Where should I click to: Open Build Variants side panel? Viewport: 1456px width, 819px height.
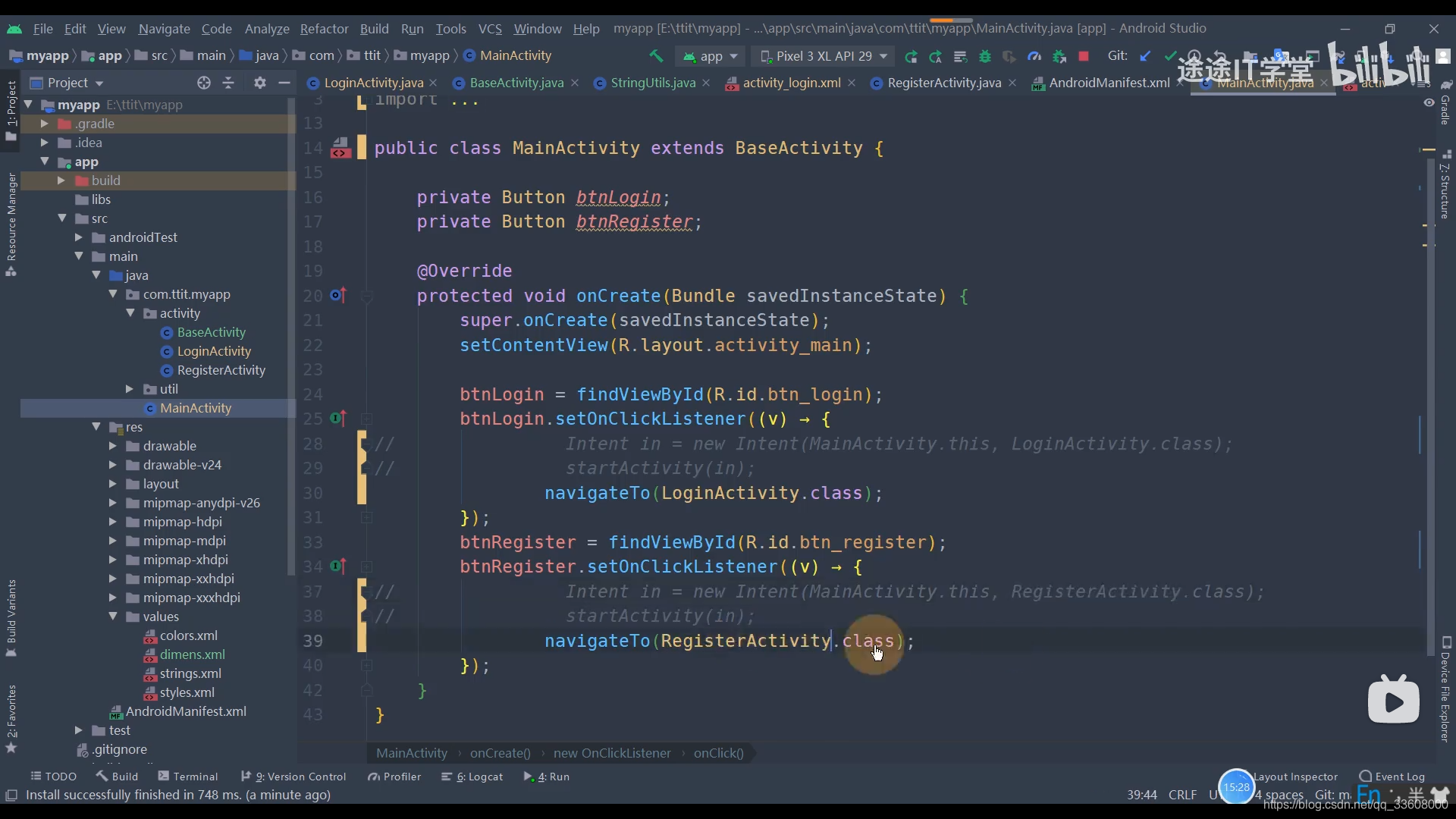(11, 619)
